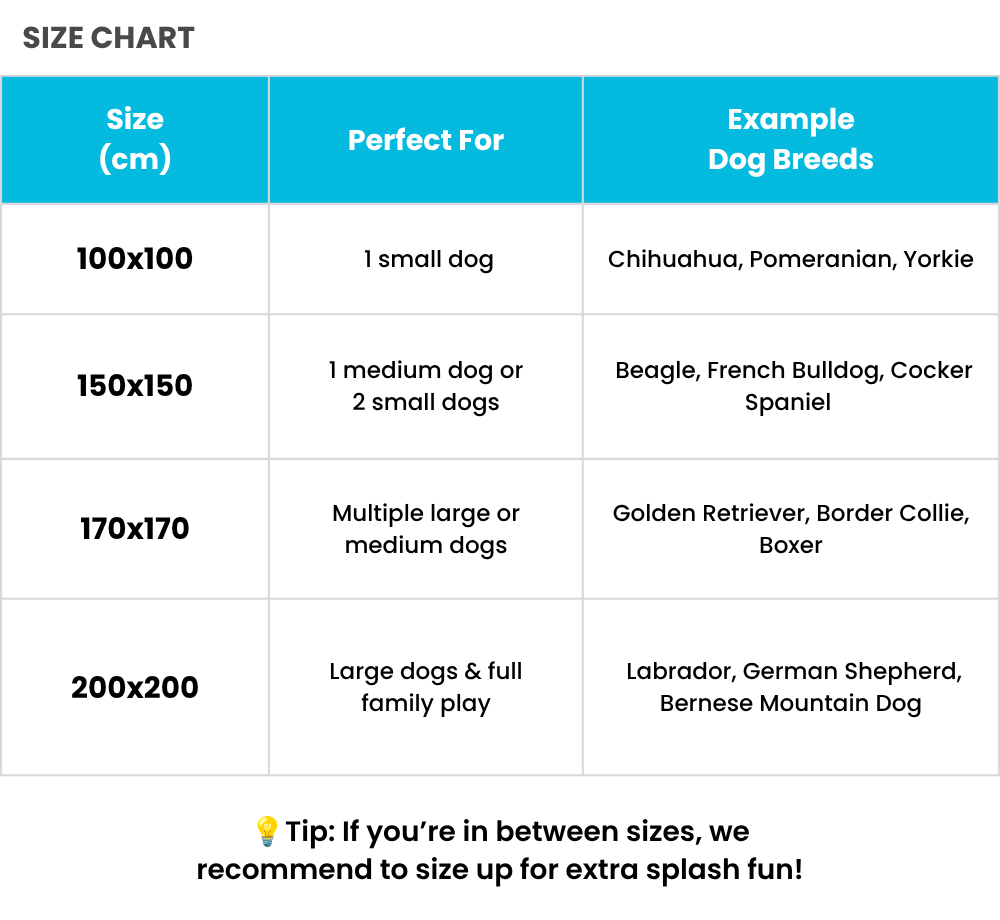Click the 'Tip: If you're in between sizes' text
Image resolution: width=1000 pixels, height=920 pixels.
click(x=517, y=831)
